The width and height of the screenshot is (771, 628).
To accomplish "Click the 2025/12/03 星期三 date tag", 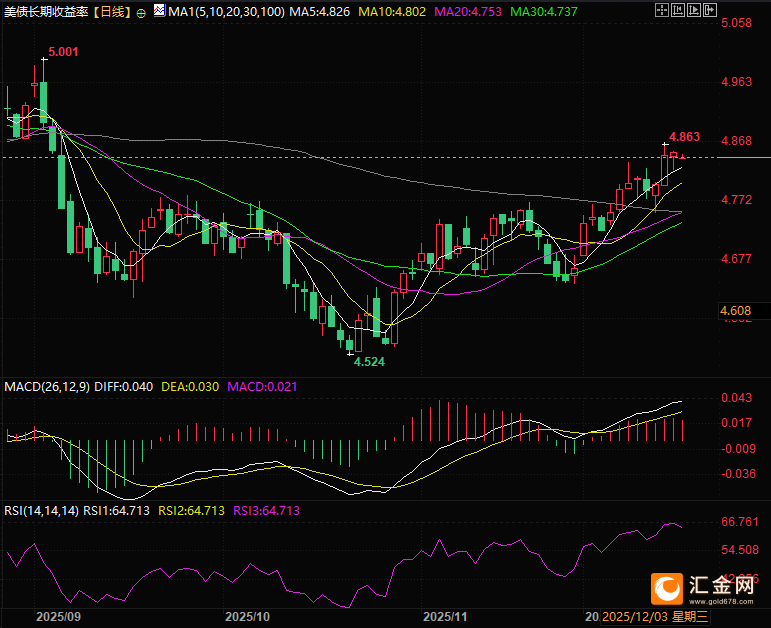I will point(655,617).
